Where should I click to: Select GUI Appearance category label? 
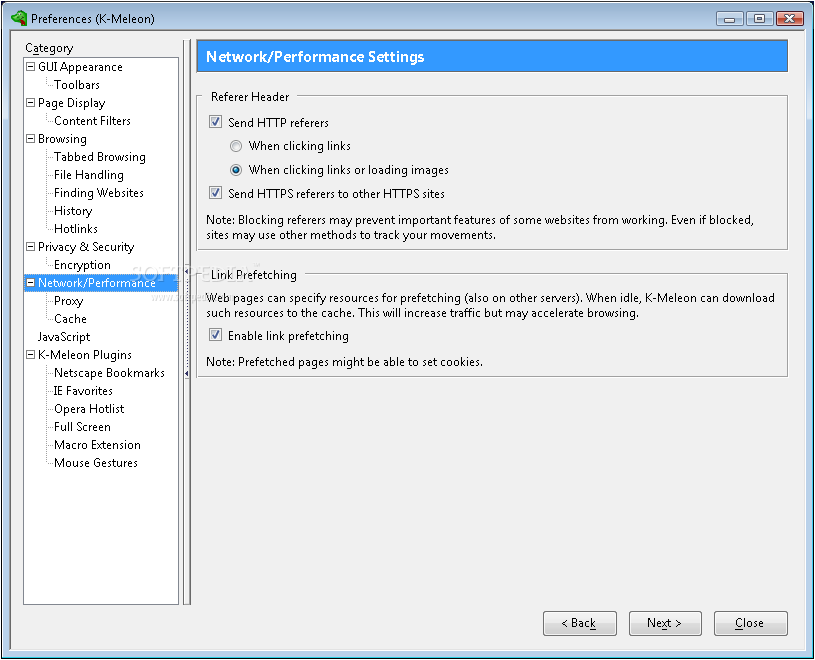point(81,67)
